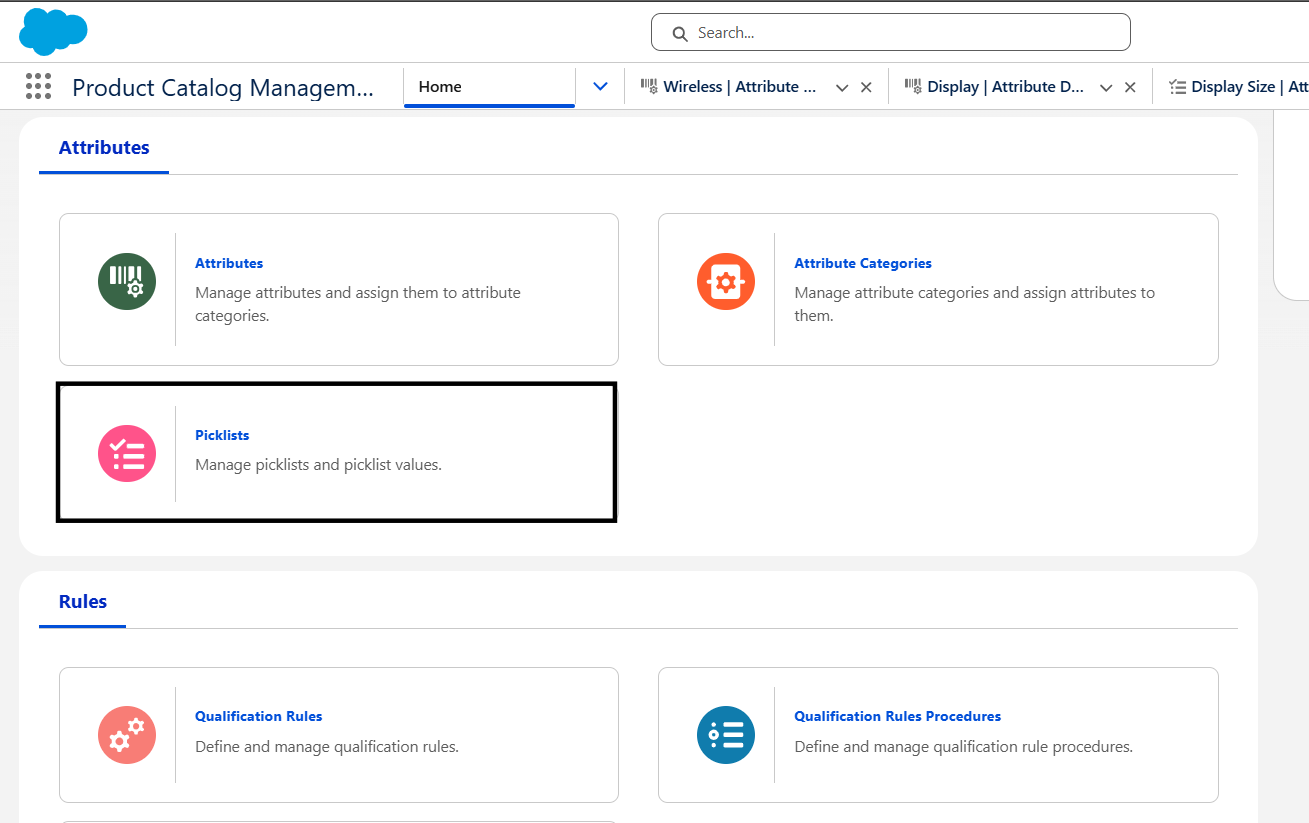Click the orange Attribute Categories icon

coord(726,282)
